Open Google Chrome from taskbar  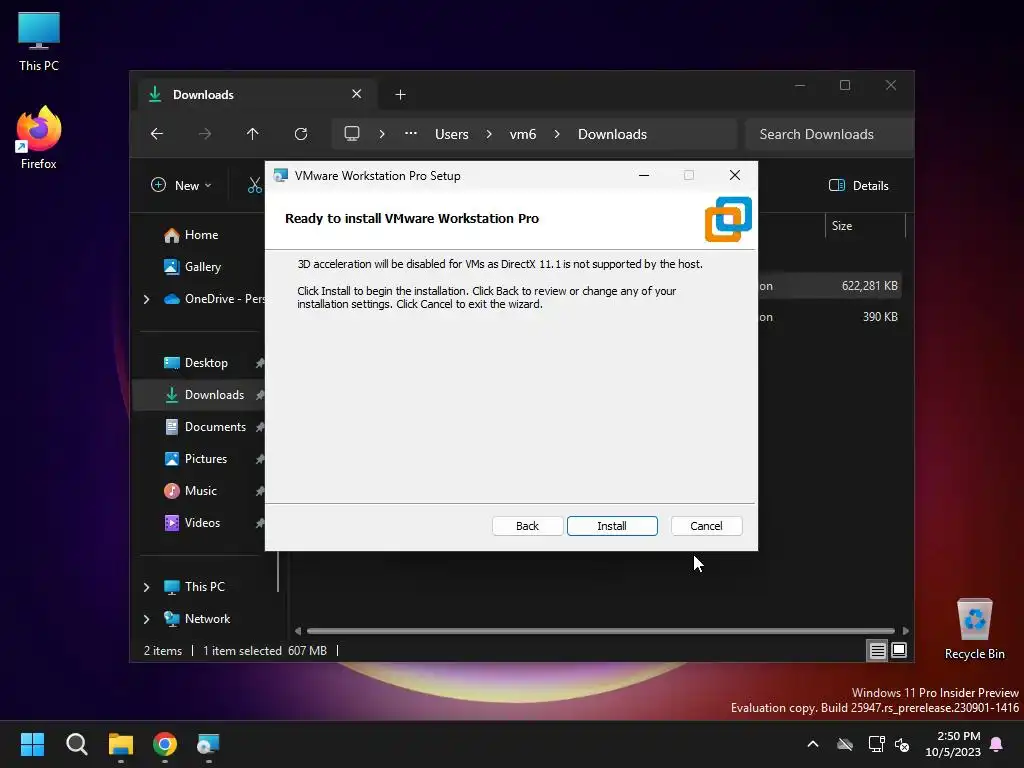coord(165,744)
